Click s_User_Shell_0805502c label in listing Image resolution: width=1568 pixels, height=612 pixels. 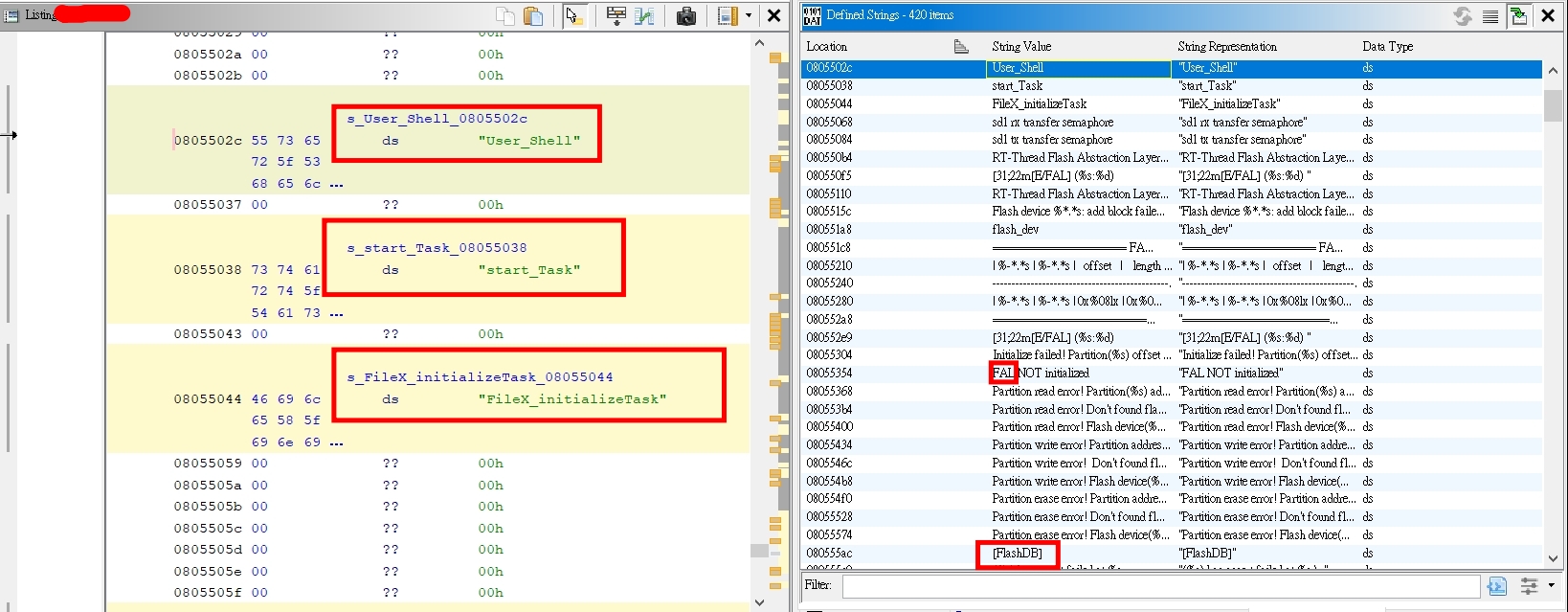pos(437,119)
